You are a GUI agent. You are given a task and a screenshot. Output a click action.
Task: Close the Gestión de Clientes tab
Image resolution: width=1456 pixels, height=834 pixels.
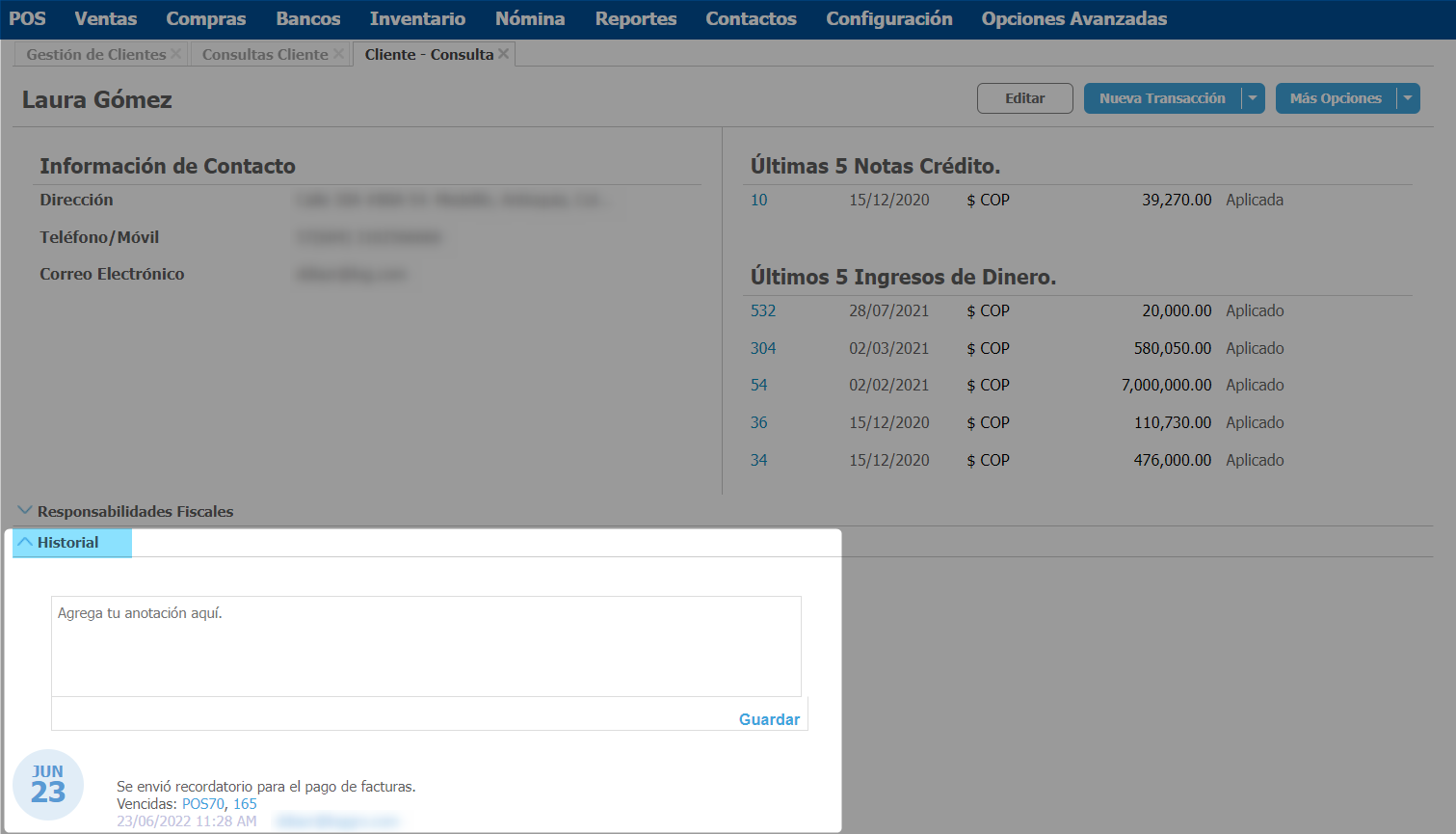pos(175,54)
